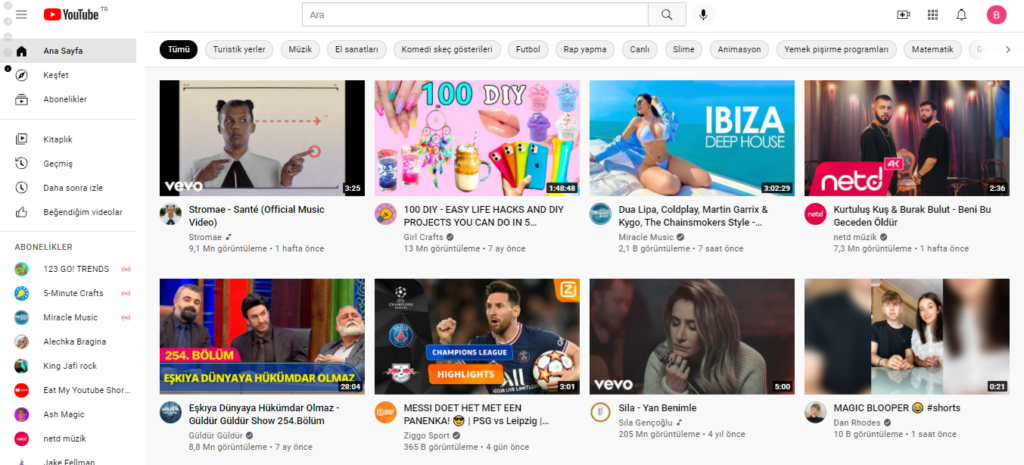Open the Stromae - Santé video title

257,216
